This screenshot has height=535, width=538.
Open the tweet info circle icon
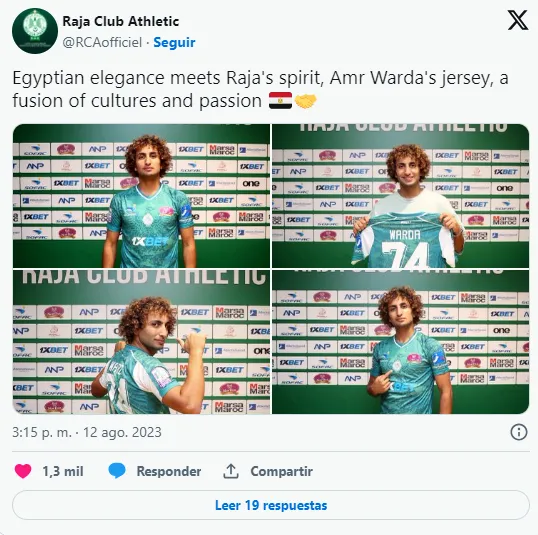[x=519, y=432]
